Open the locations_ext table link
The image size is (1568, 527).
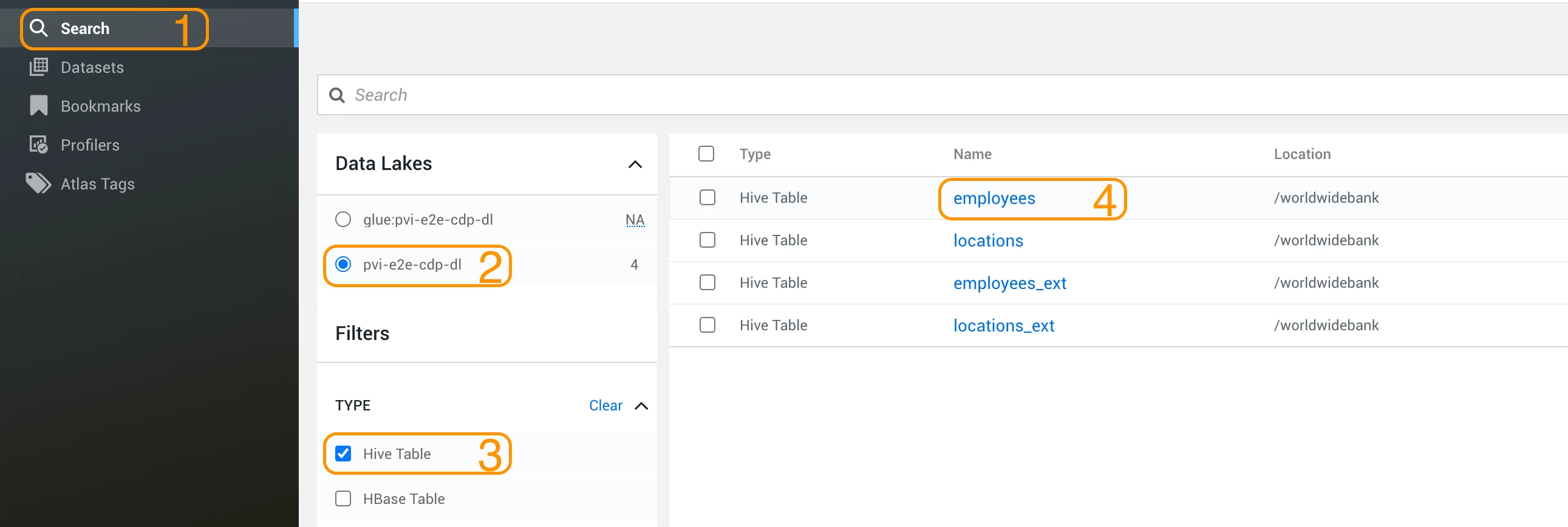point(1004,326)
